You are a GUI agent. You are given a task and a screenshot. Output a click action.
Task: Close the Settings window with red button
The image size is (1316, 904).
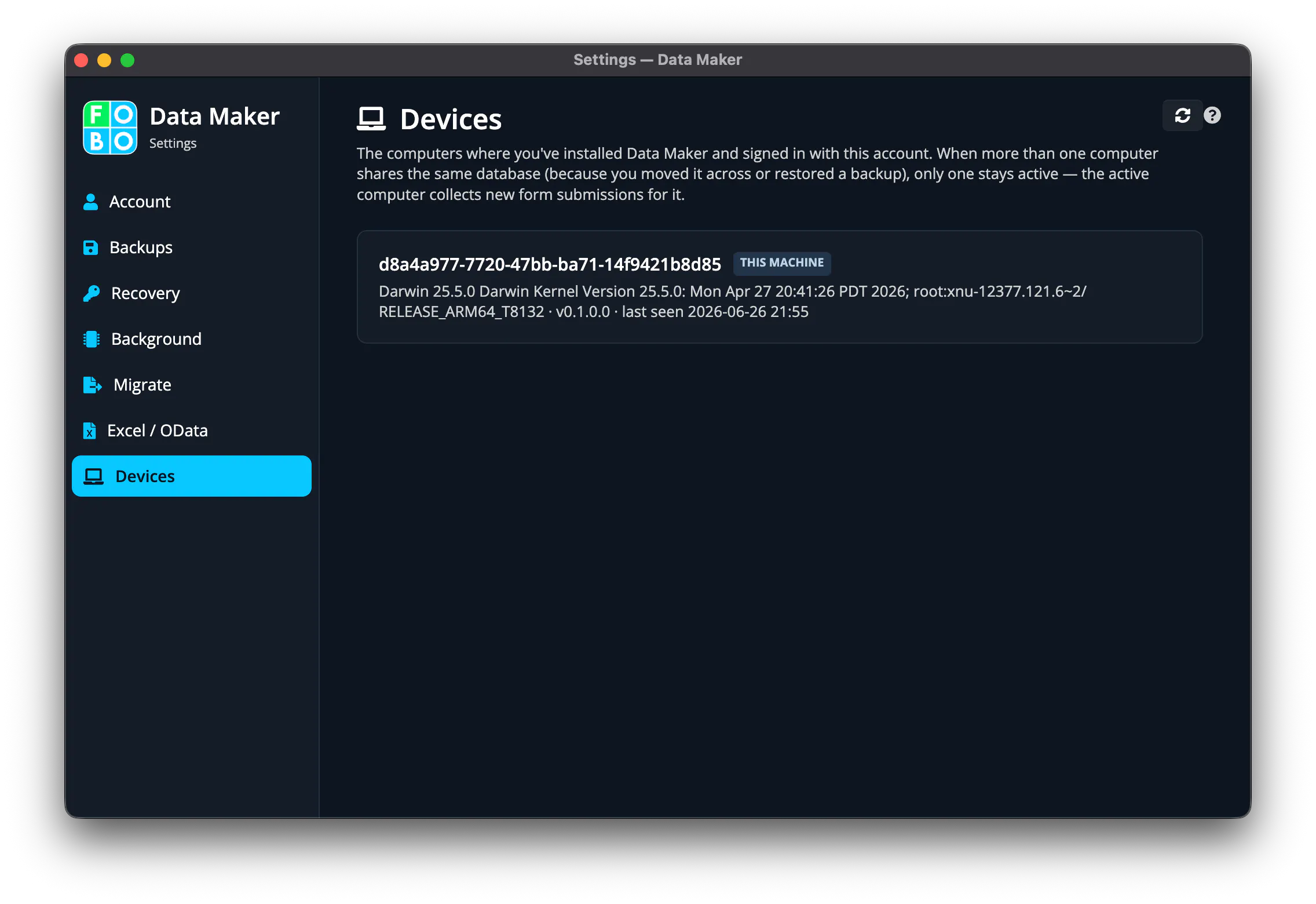(x=82, y=60)
